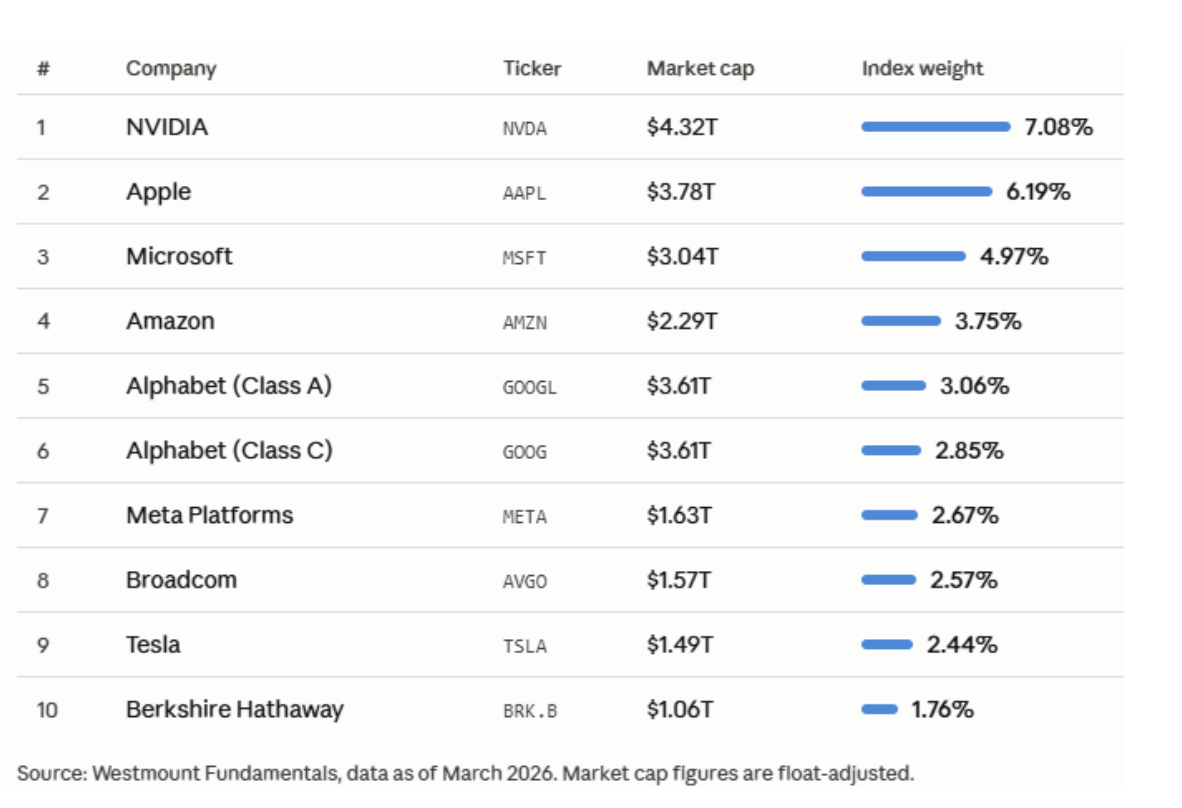Sort by the Company column header
Image resolution: width=1182 pixels, height=808 pixels.
point(171,69)
